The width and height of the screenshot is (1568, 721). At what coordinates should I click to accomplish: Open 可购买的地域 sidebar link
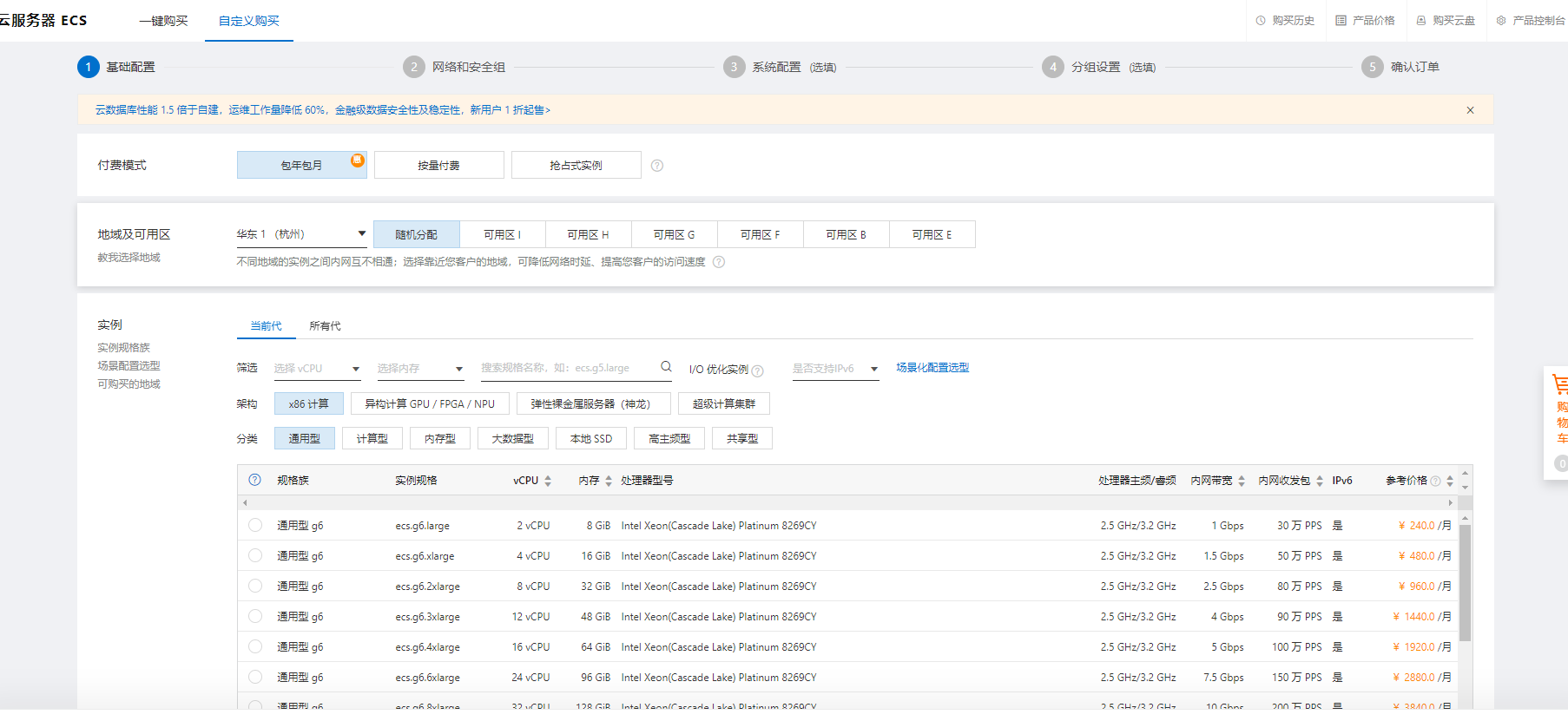[x=128, y=384]
